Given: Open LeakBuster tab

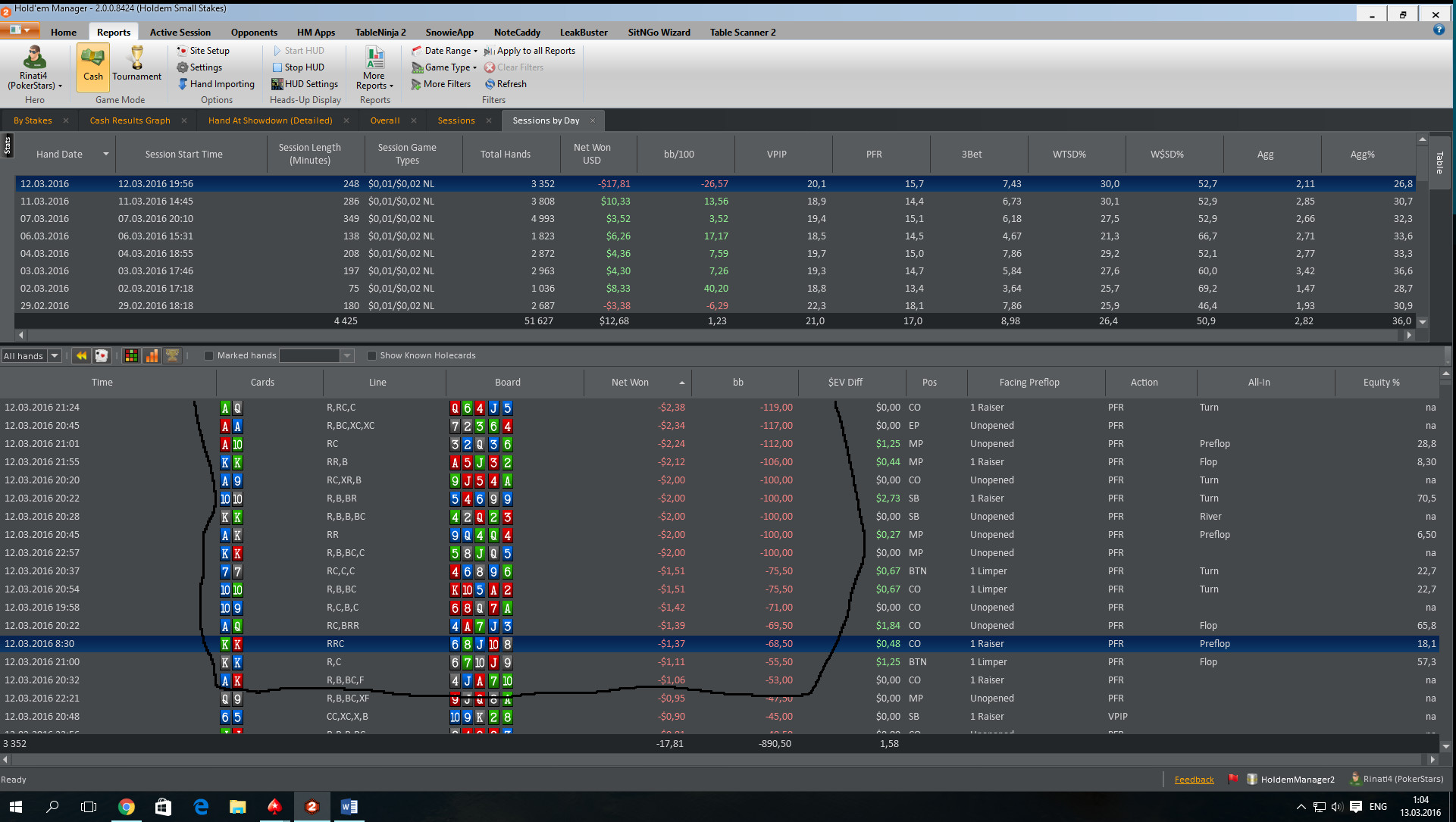Looking at the screenshot, I should coord(584,32).
